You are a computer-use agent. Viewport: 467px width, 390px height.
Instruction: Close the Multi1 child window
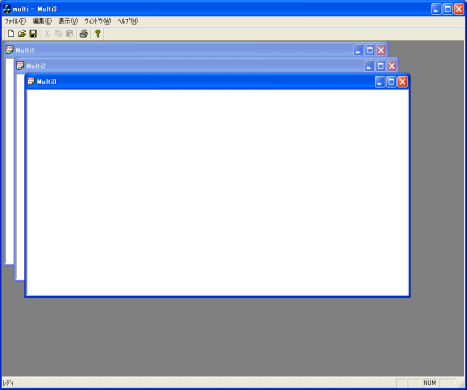click(x=381, y=50)
